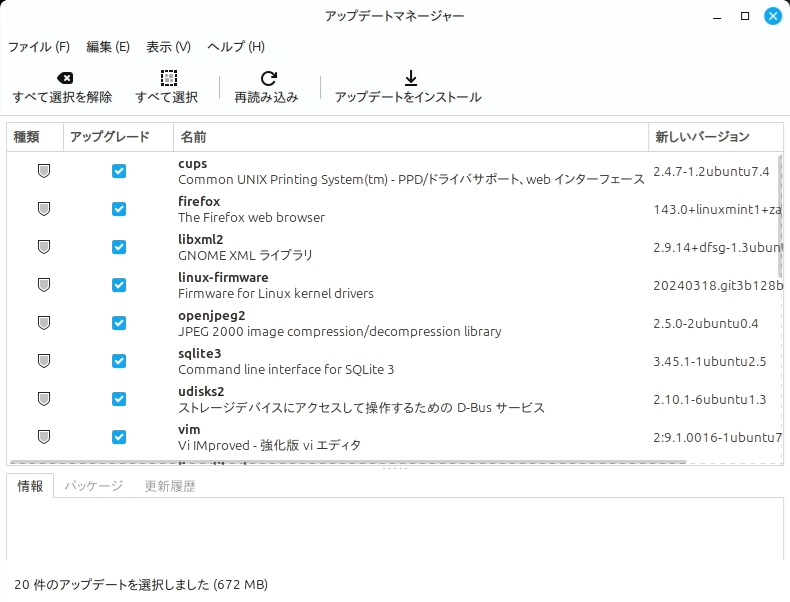This screenshot has height=602, width=790.
Task: Click the shield type icon for linux-firmware
Action: coord(43,285)
